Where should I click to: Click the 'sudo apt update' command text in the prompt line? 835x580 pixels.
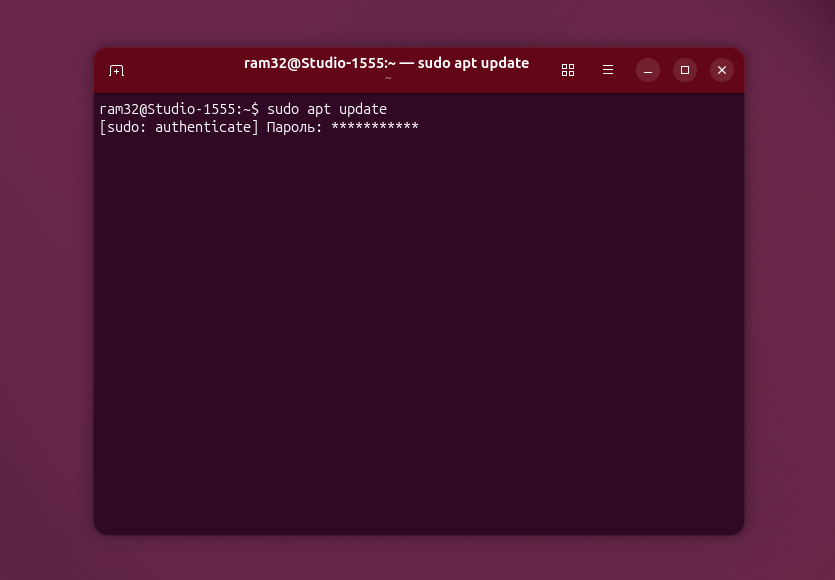[326, 109]
